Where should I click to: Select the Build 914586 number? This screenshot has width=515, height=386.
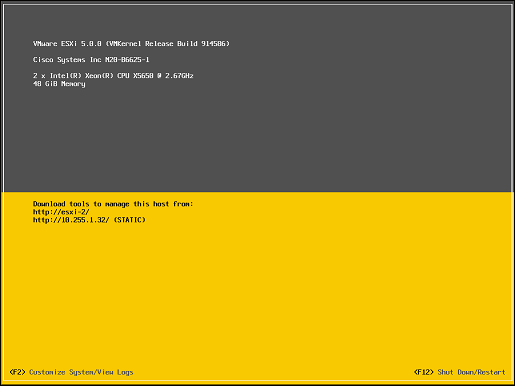[x=203, y=44]
